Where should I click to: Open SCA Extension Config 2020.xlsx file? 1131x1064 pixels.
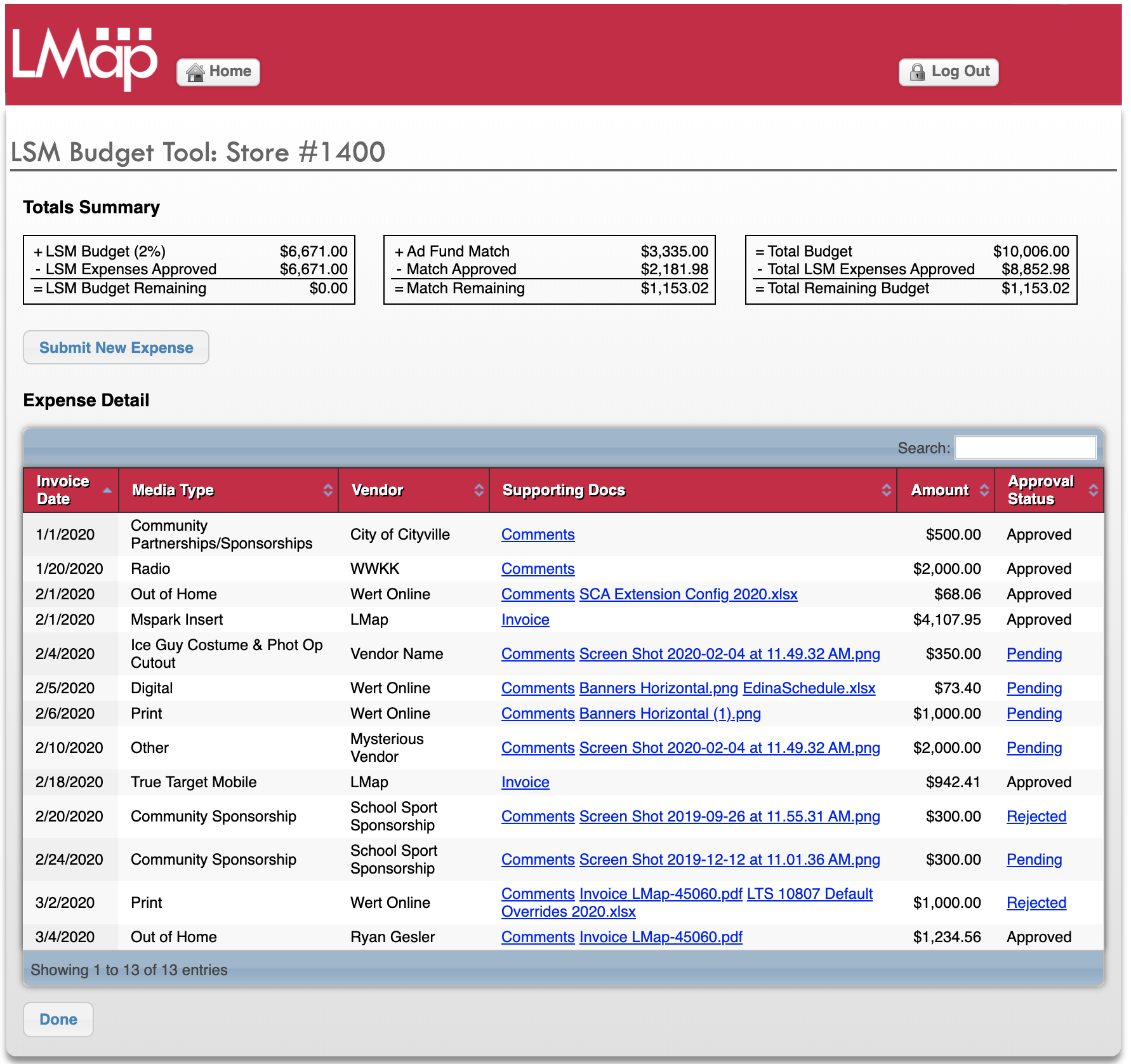688,594
